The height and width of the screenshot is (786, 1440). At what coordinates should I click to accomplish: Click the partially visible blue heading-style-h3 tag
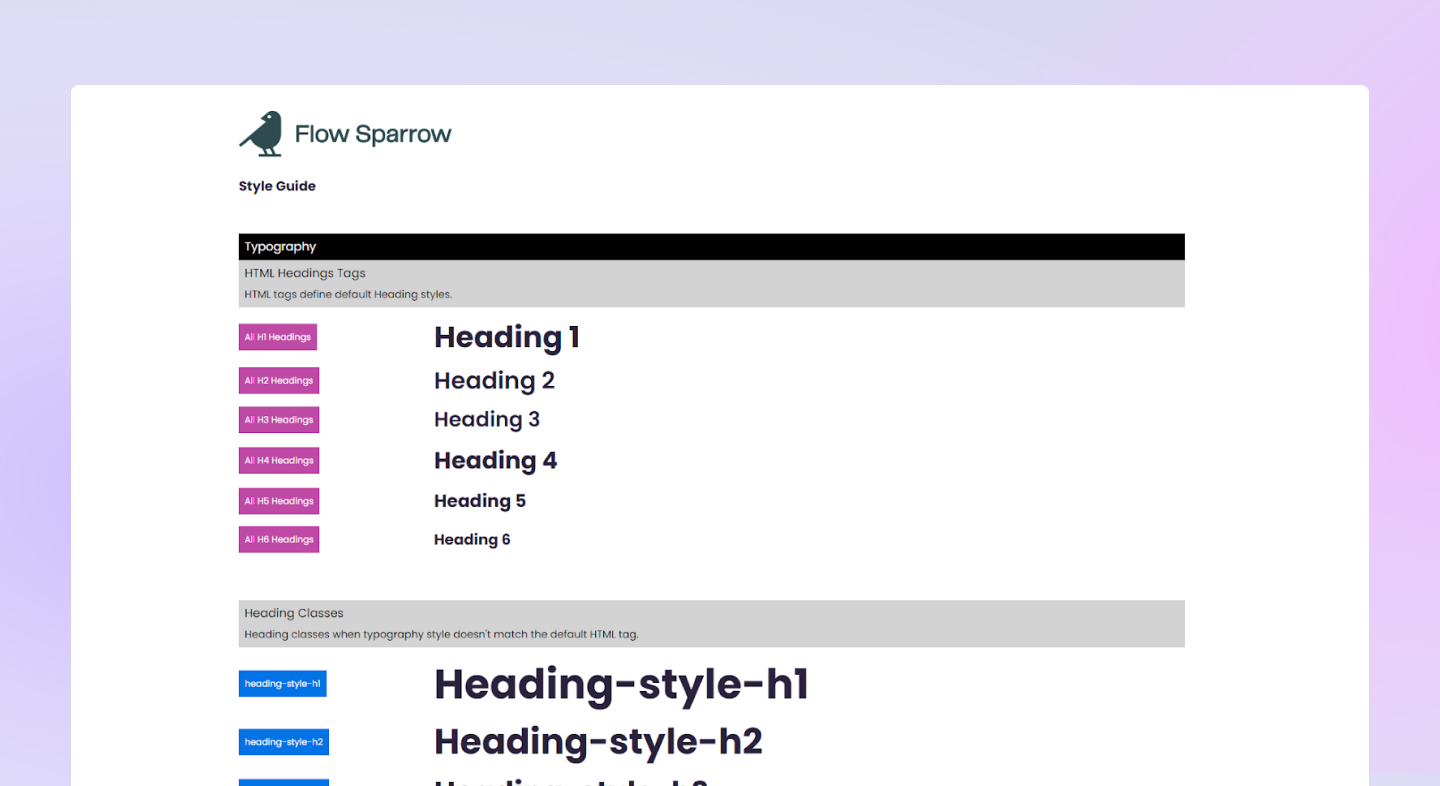click(283, 782)
